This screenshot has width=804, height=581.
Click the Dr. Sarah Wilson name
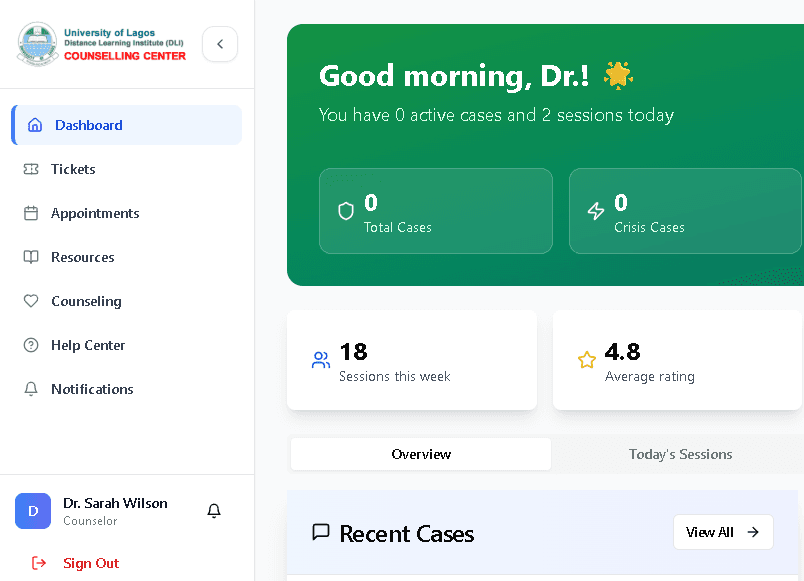click(x=115, y=504)
